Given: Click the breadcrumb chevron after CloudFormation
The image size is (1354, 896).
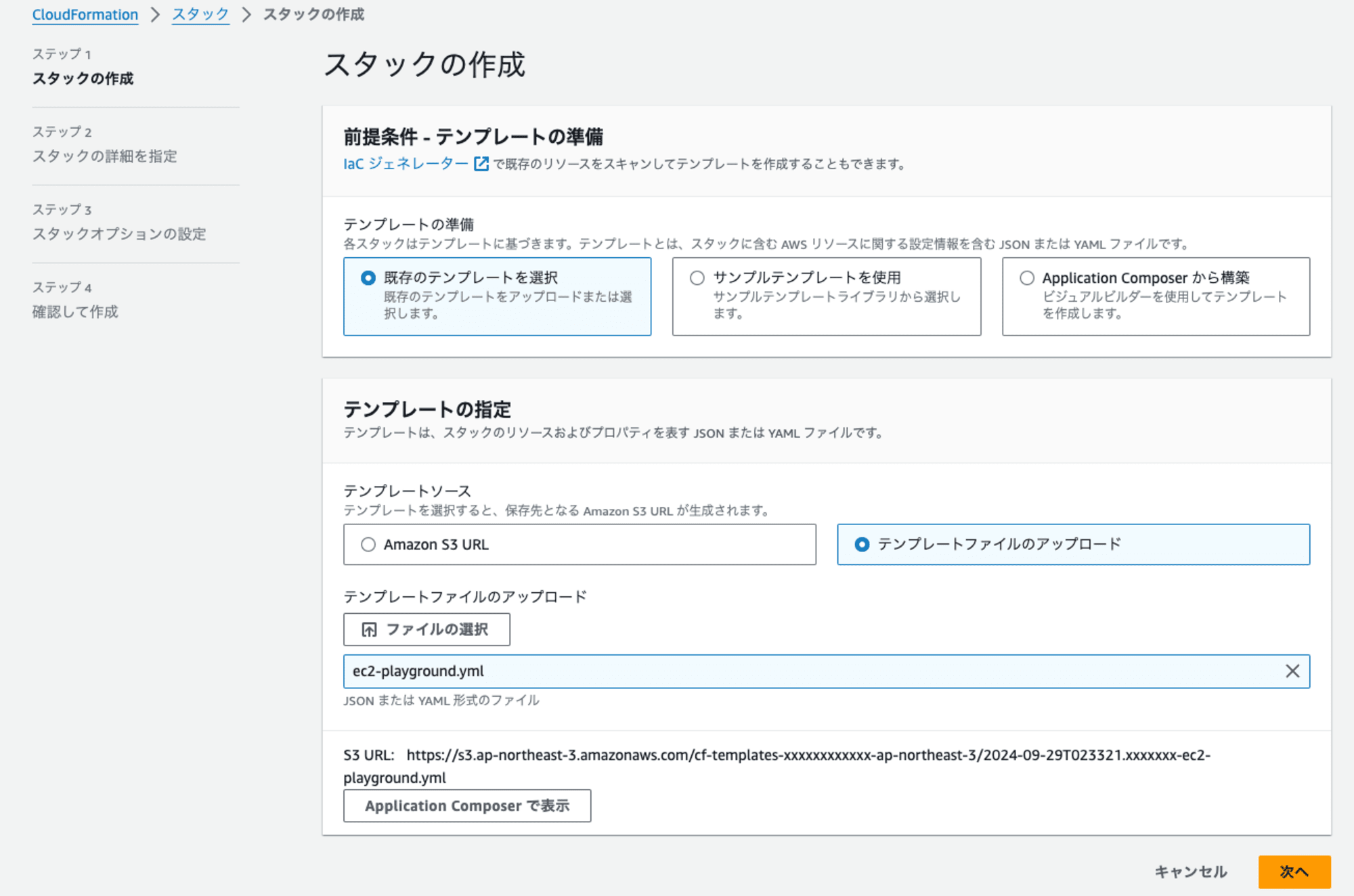Looking at the screenshot, I should pyautogui.click(x=155, y=14).
